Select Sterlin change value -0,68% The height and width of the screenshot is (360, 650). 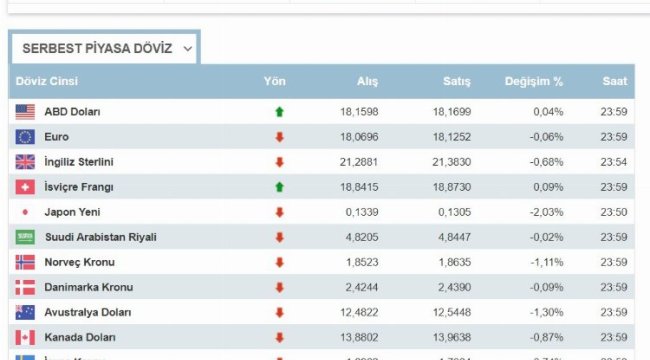click(x=546, y=162)
